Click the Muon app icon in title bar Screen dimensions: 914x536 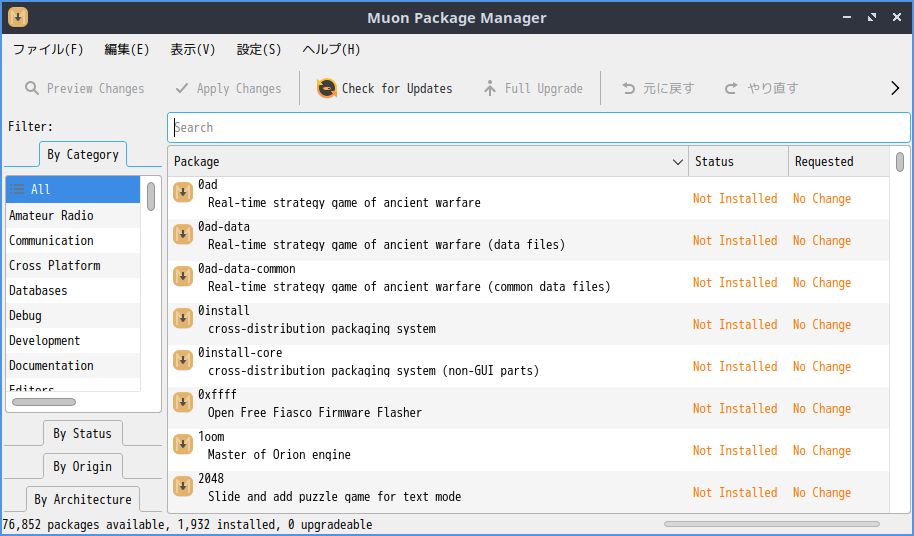tap(18, 17)
